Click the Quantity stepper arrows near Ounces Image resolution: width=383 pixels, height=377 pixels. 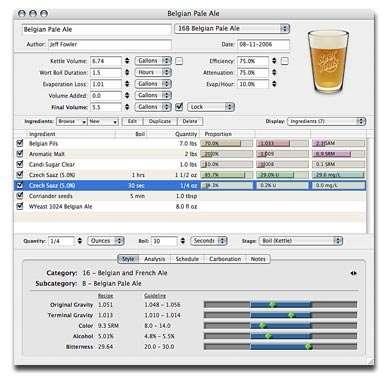click(x=79, y=241)
